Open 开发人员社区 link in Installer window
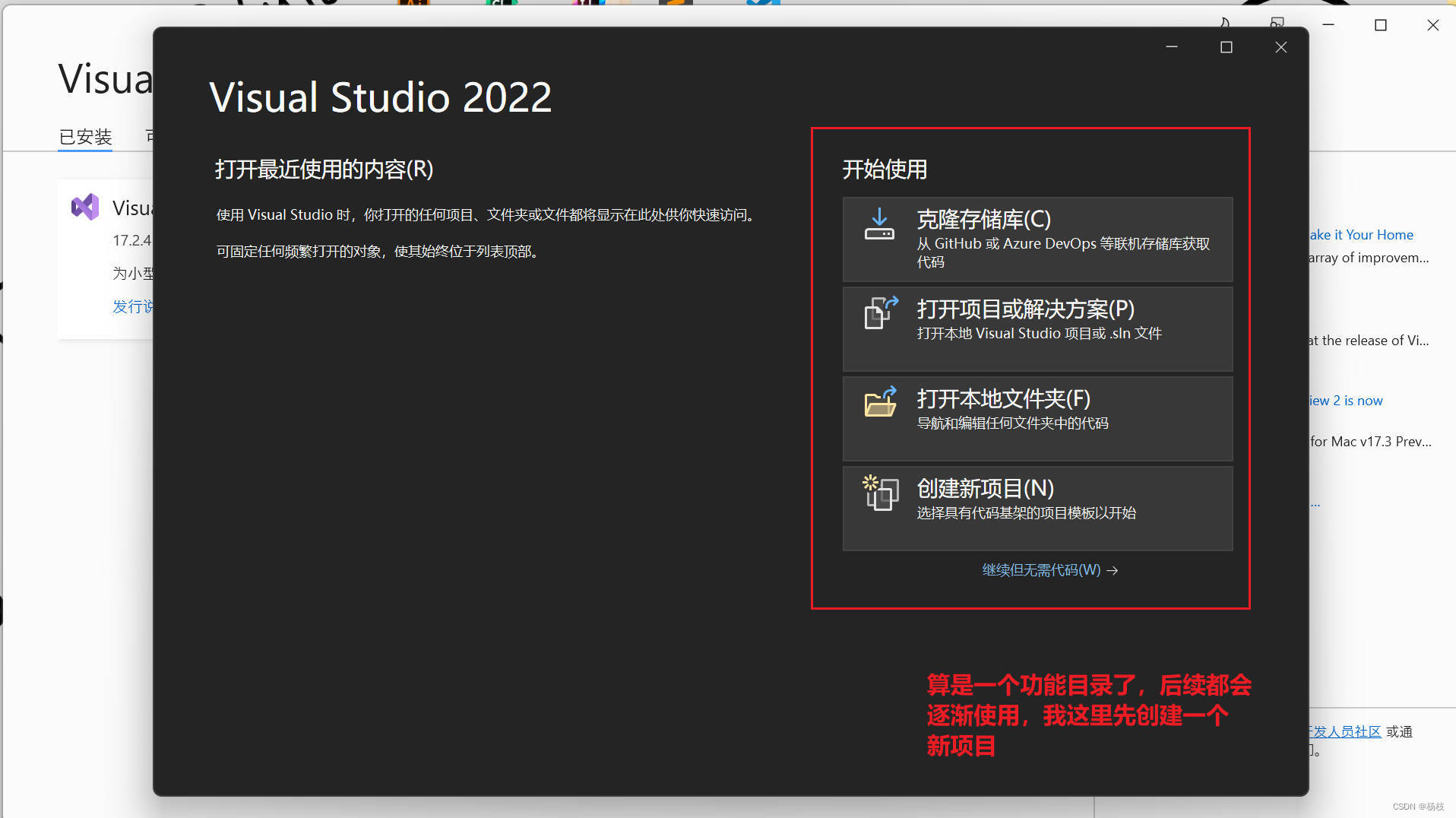 click(x=1345, y=731)
